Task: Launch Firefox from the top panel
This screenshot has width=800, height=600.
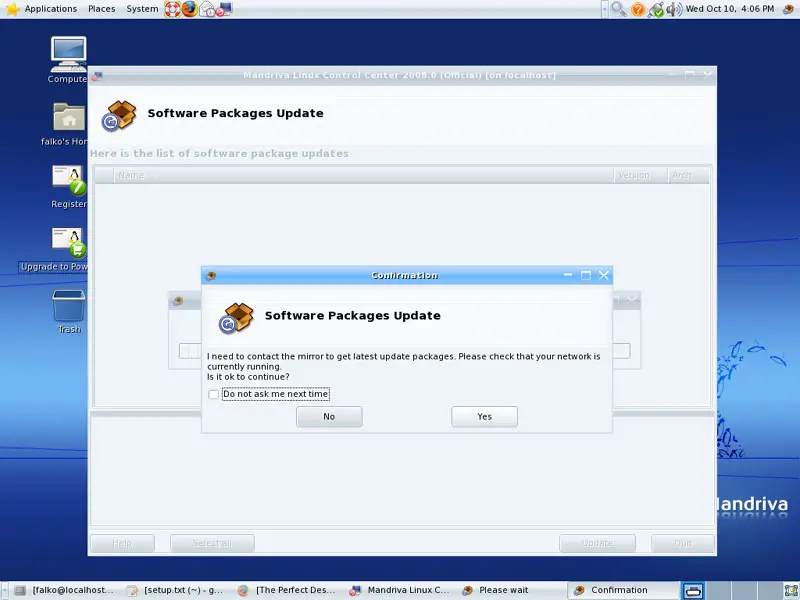Action: pyautogui.click(x=189, y=9)
